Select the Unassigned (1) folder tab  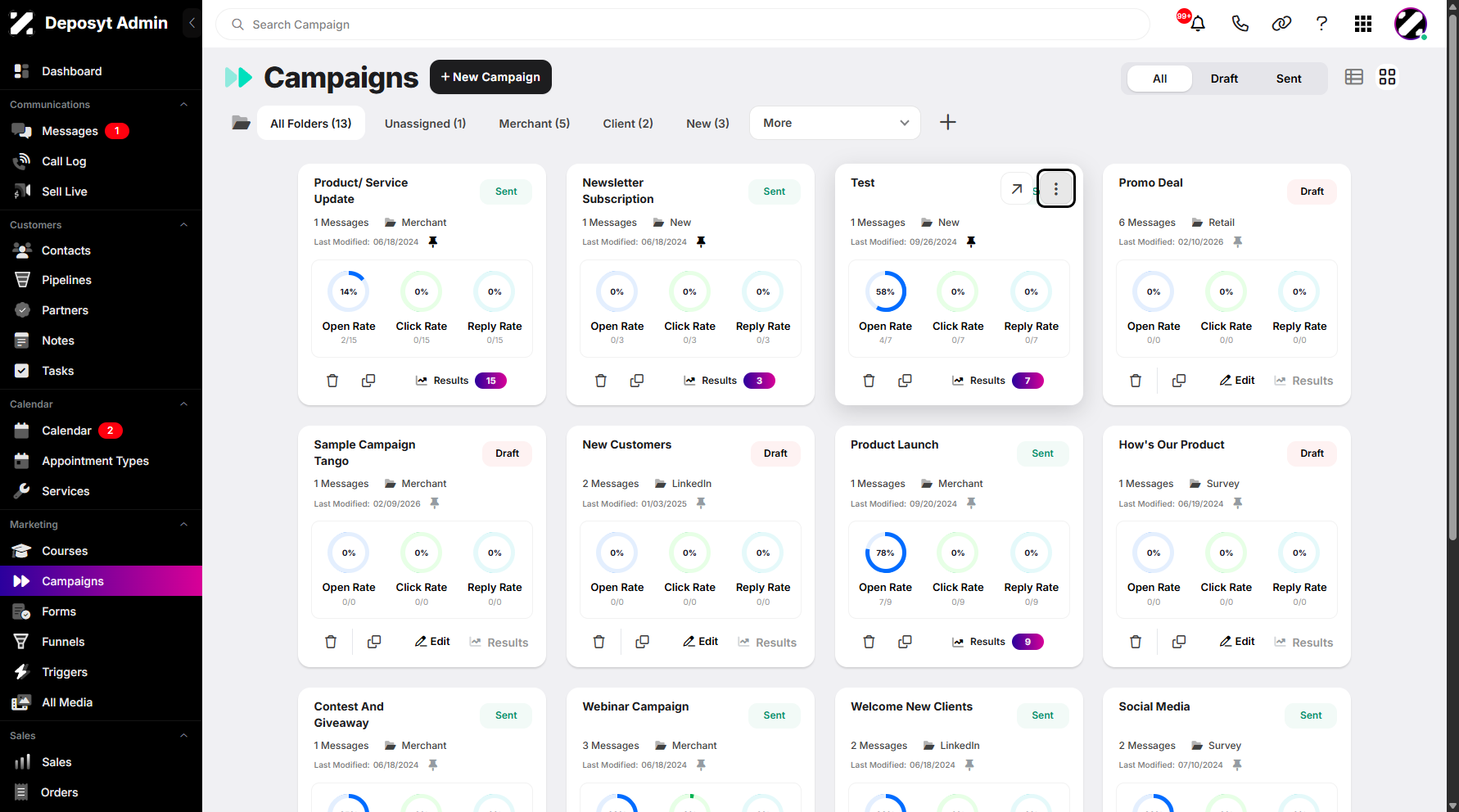[x=426, y=124]
